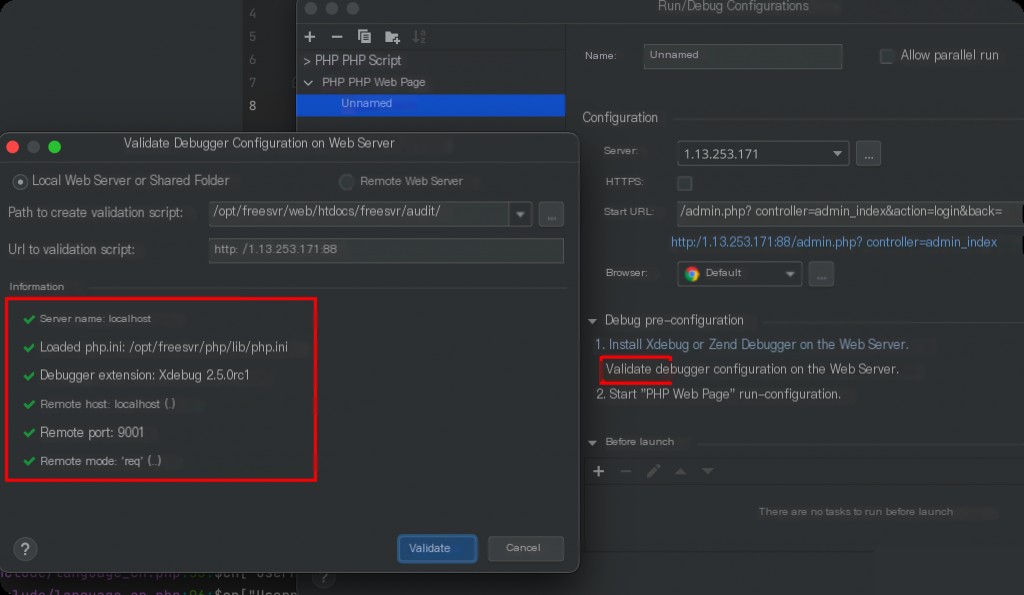Move Before launch task up
The height and width of the screenshot is (595, 1024).
[680, 472]
